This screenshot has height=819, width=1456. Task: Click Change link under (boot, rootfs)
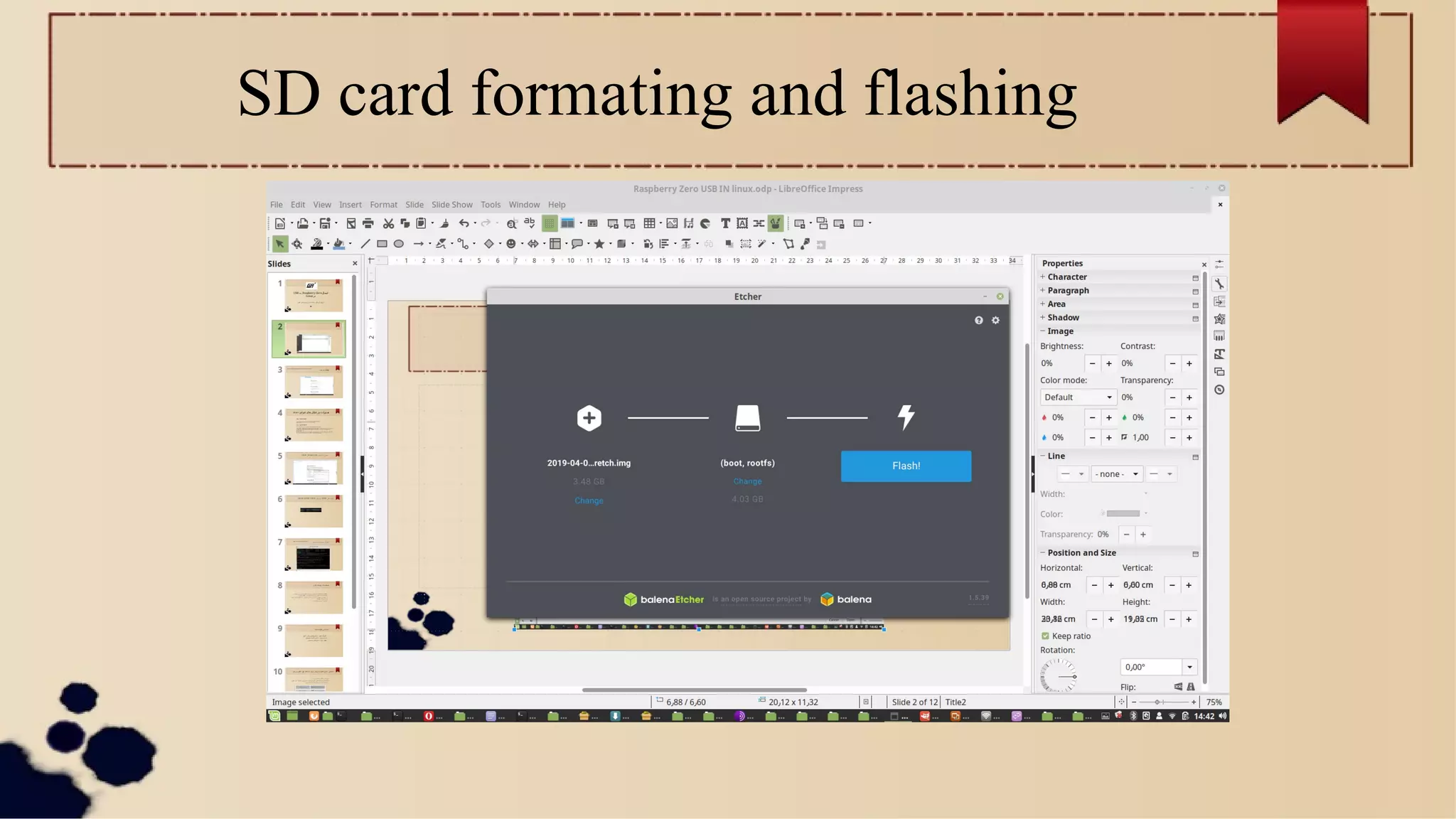pyautogui.click(x=747, y=481)
